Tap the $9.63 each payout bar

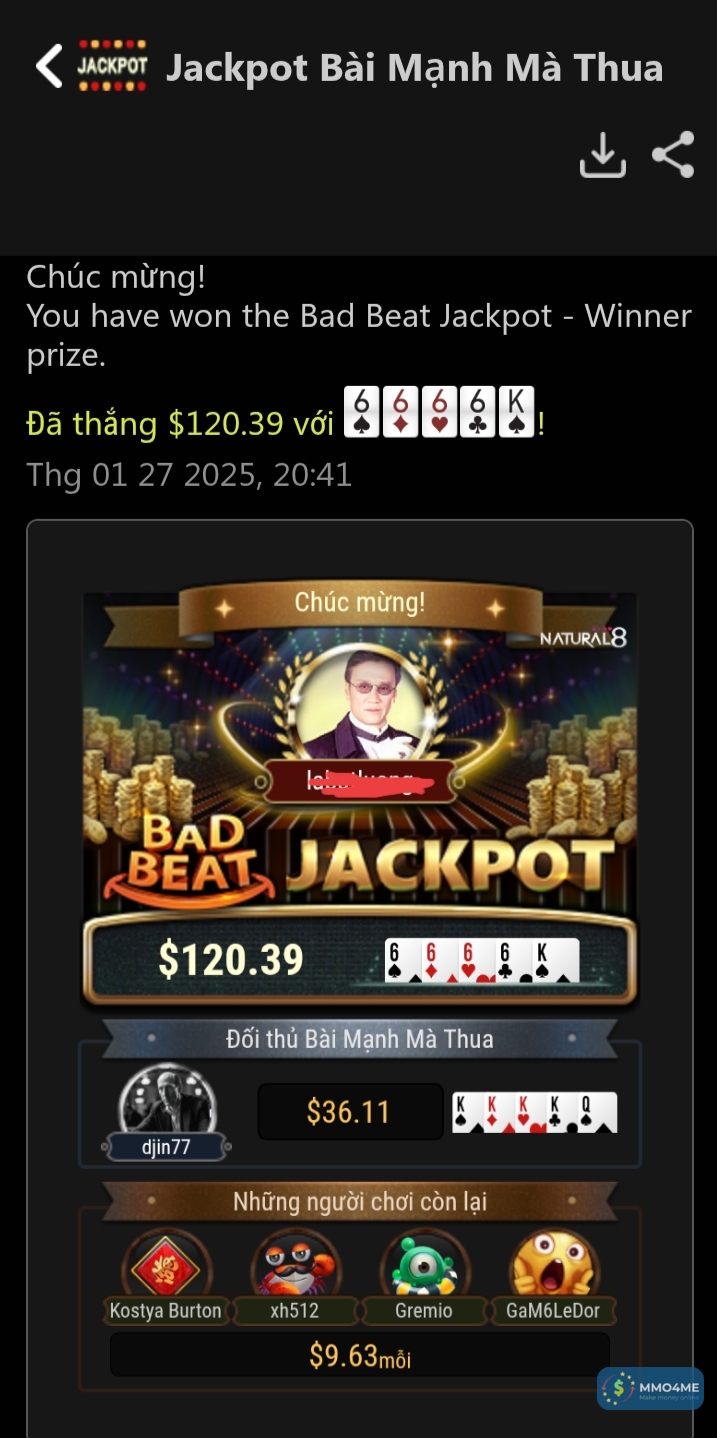pyautogui.click(x=360, y=1356)
